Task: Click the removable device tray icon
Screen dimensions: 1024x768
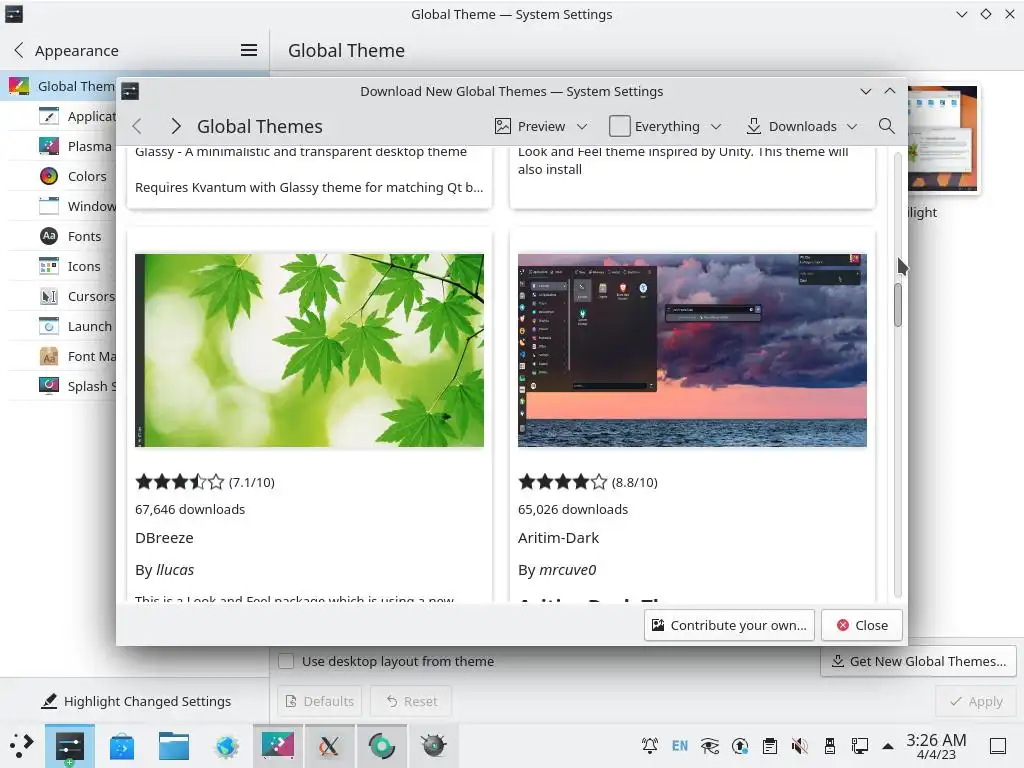Action: (x=829, y=746)
